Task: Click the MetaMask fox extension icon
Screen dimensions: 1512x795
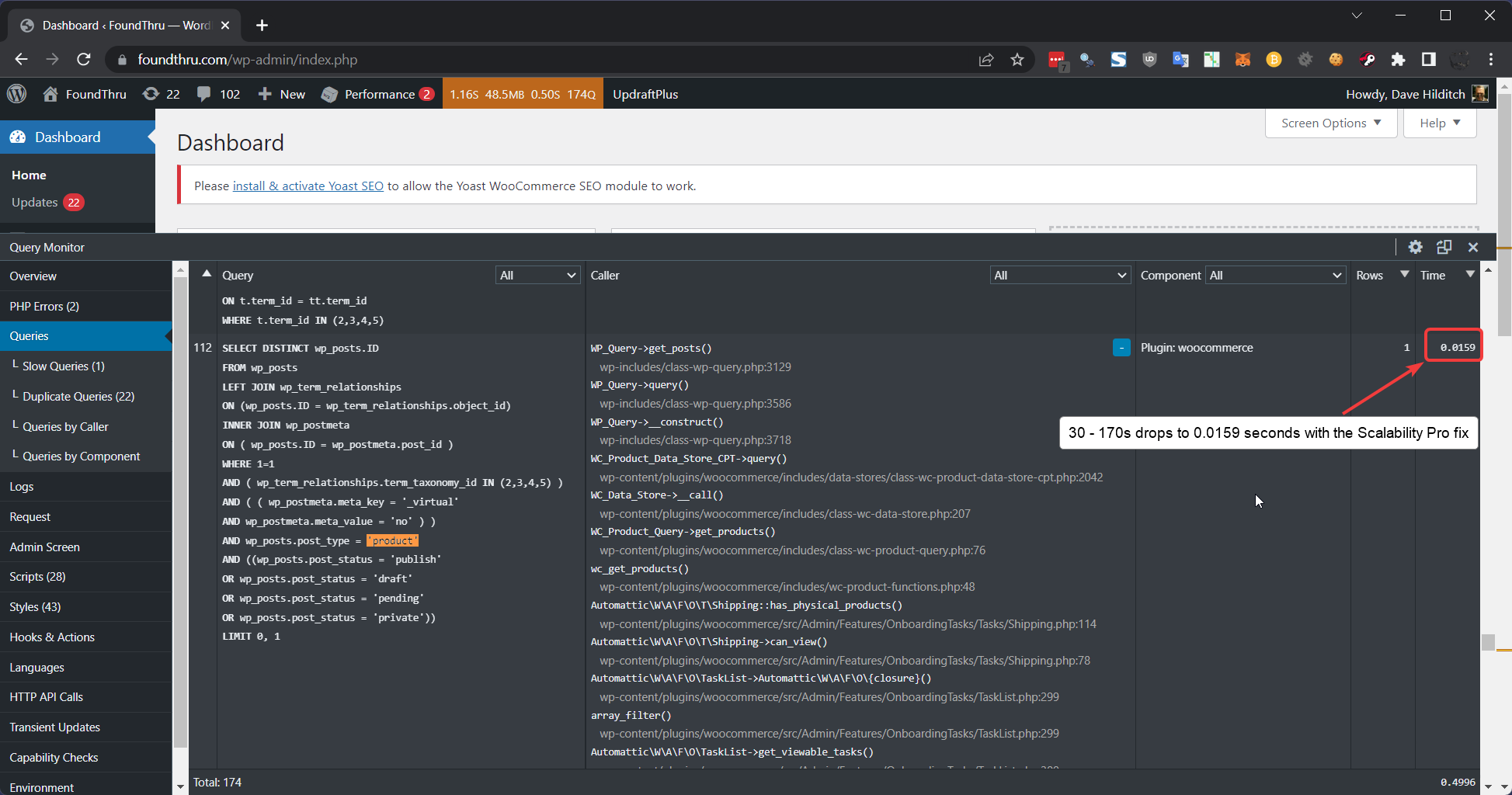Action: [x=1243, y=60]
